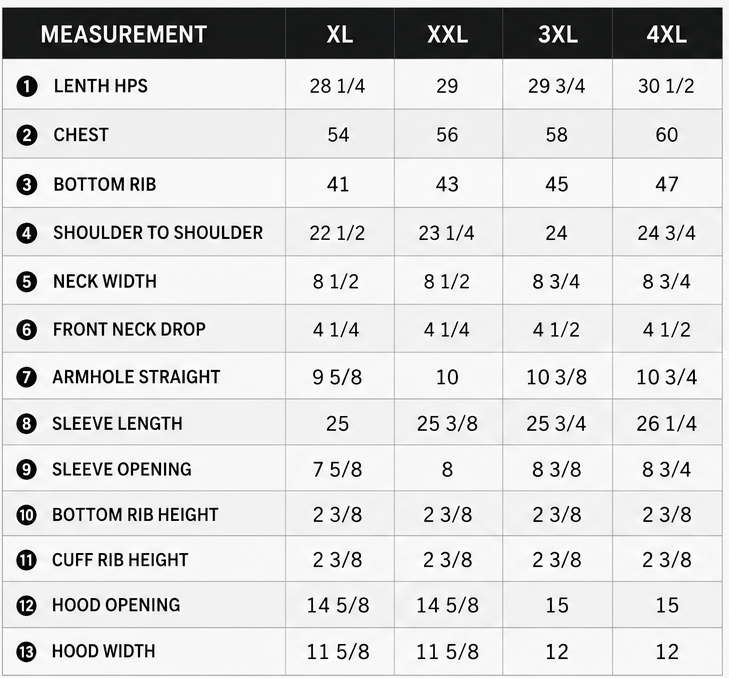
Task: Click the 3XL size column header
Action: coord(557,34)
